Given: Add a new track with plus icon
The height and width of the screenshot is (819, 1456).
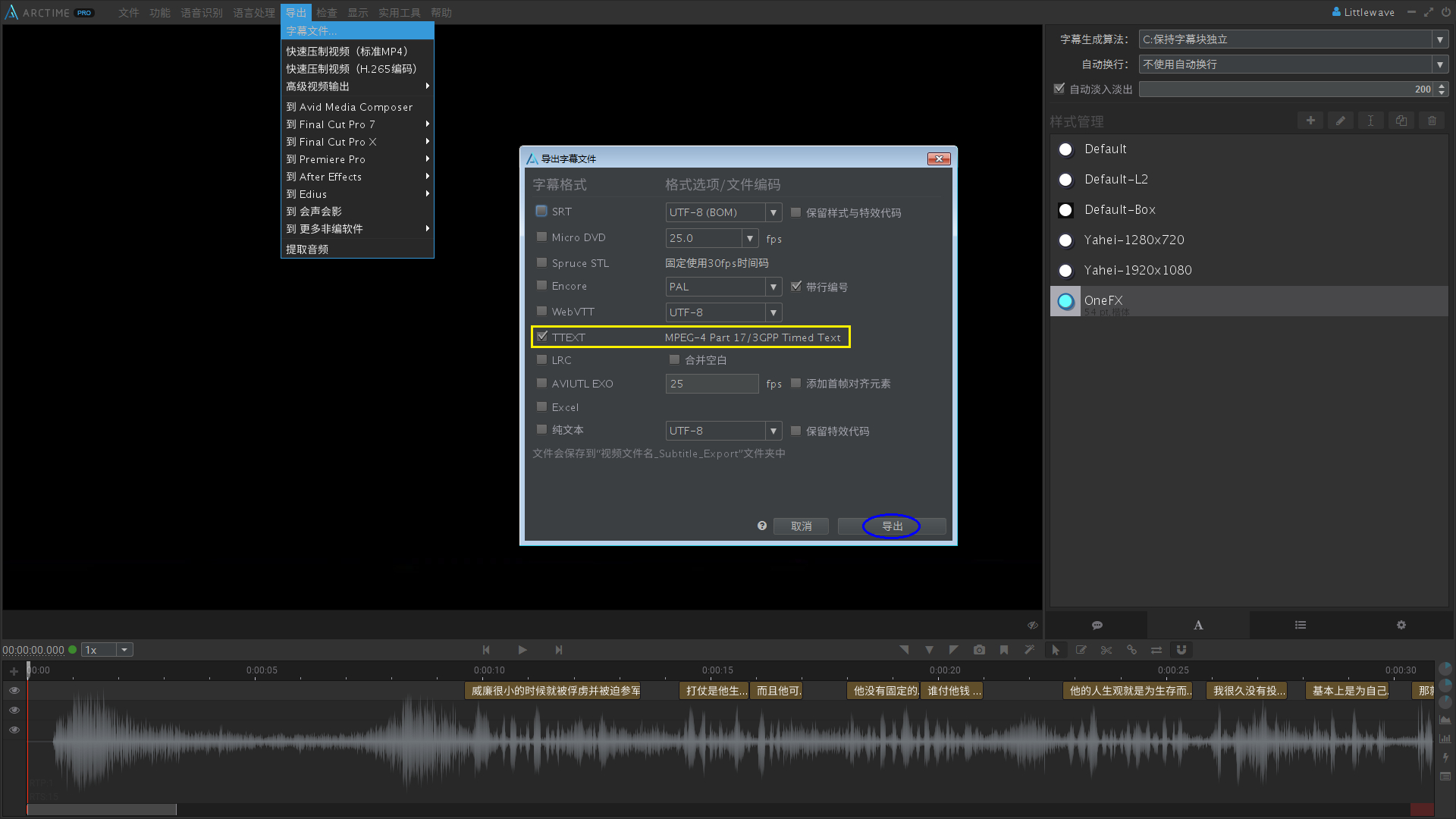Looking at the screenshot, I should coord(14,671).
